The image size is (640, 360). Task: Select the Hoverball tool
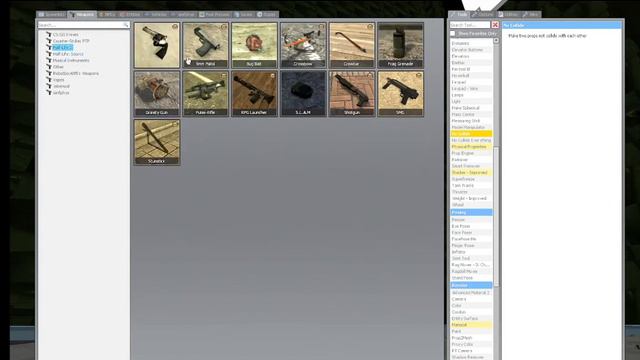click(x=471, y=76)
